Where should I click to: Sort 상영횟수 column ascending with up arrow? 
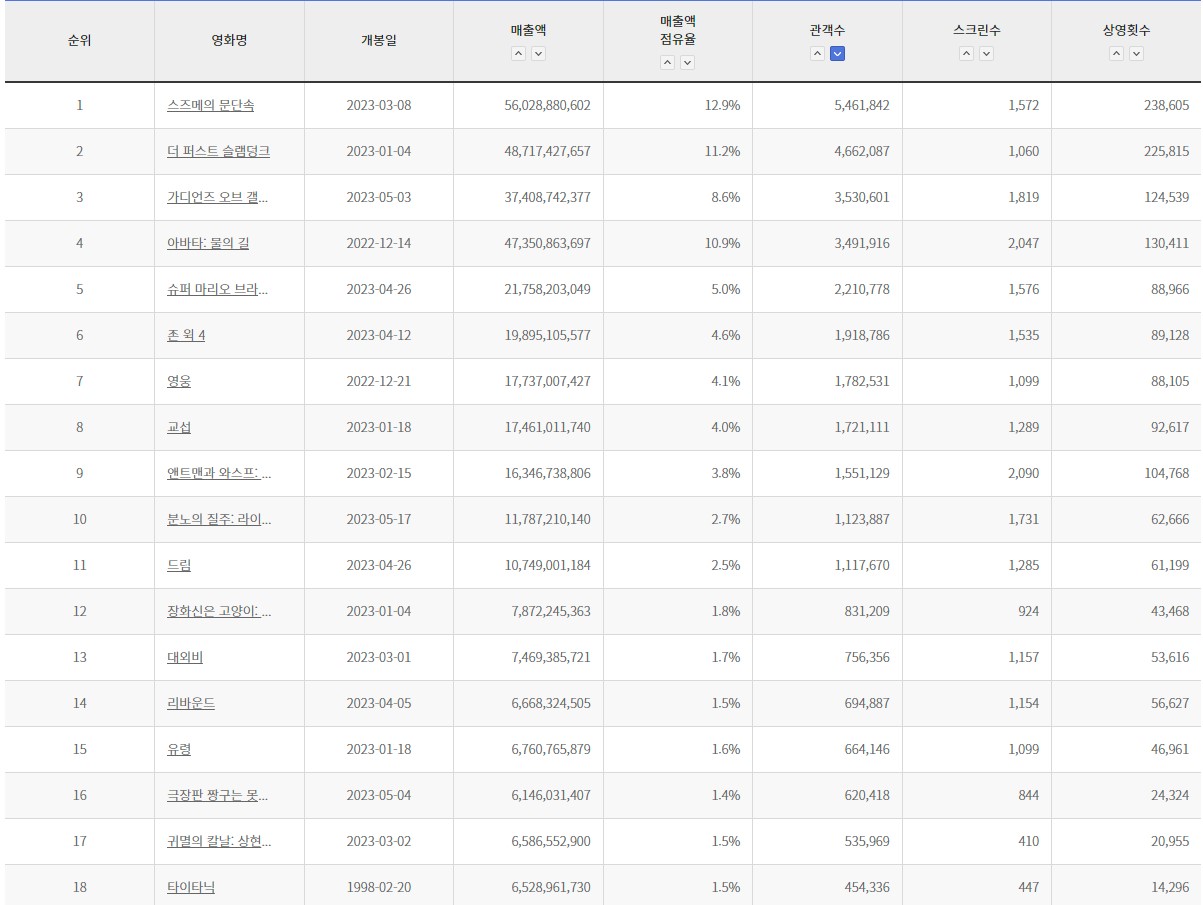[1116, 54]
